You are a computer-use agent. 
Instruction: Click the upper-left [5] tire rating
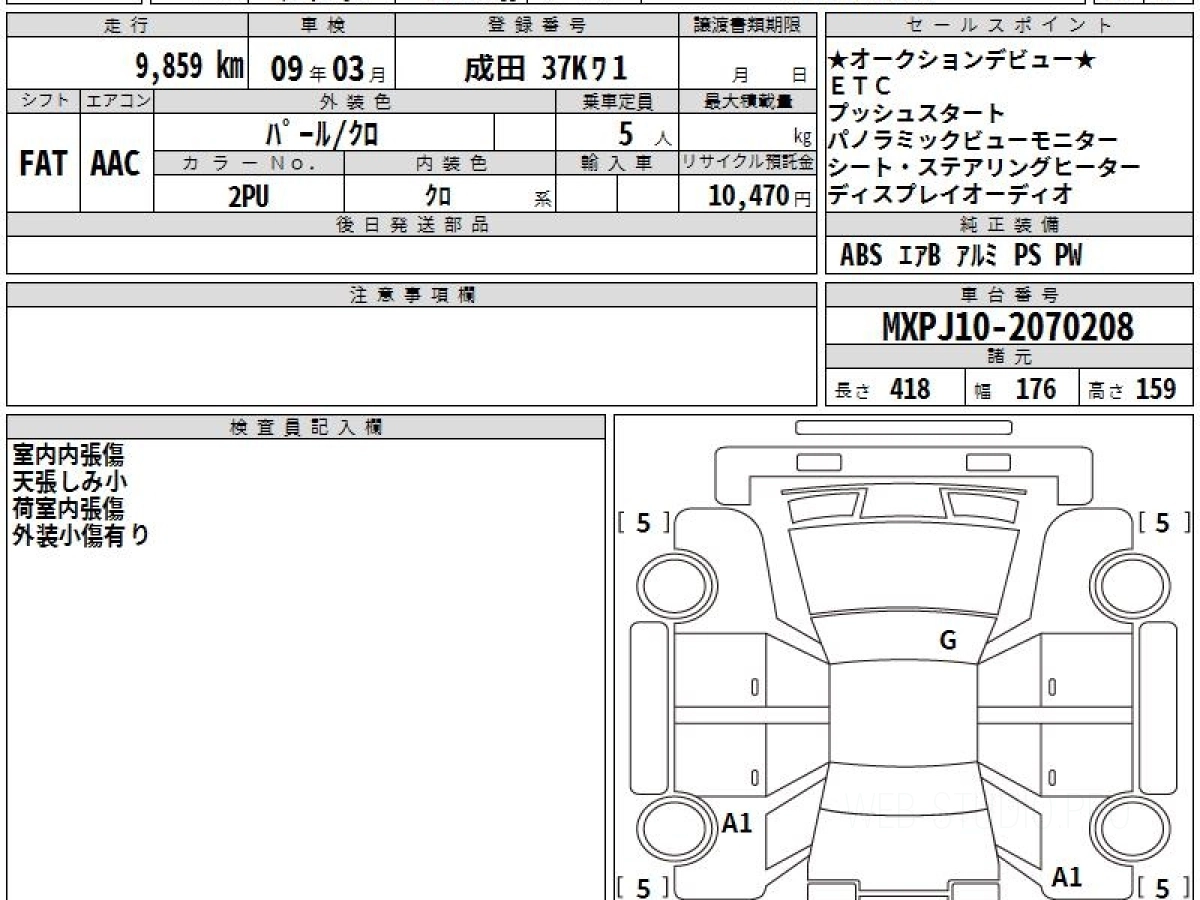point(643,523)
